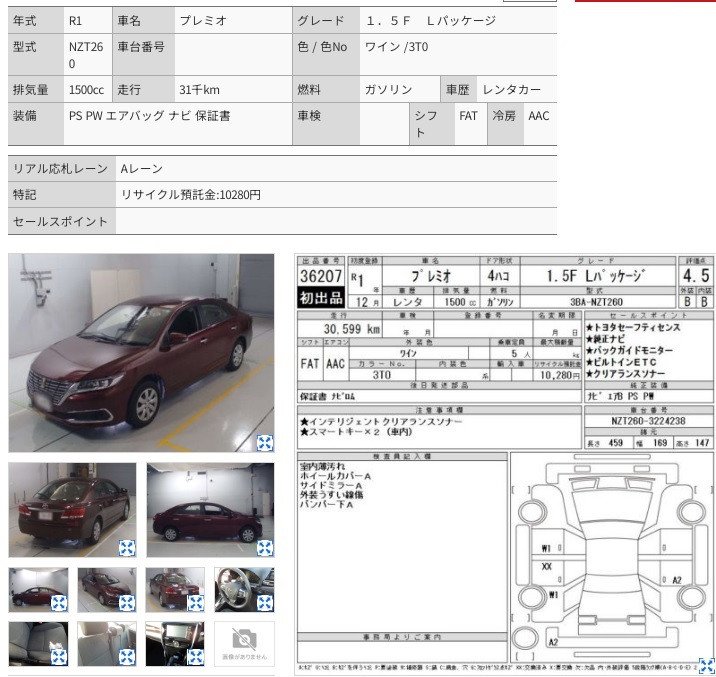Open the rear seat interior thumbnail
The width and height of the screenshot is (716, 677).
tap(107, 644)
